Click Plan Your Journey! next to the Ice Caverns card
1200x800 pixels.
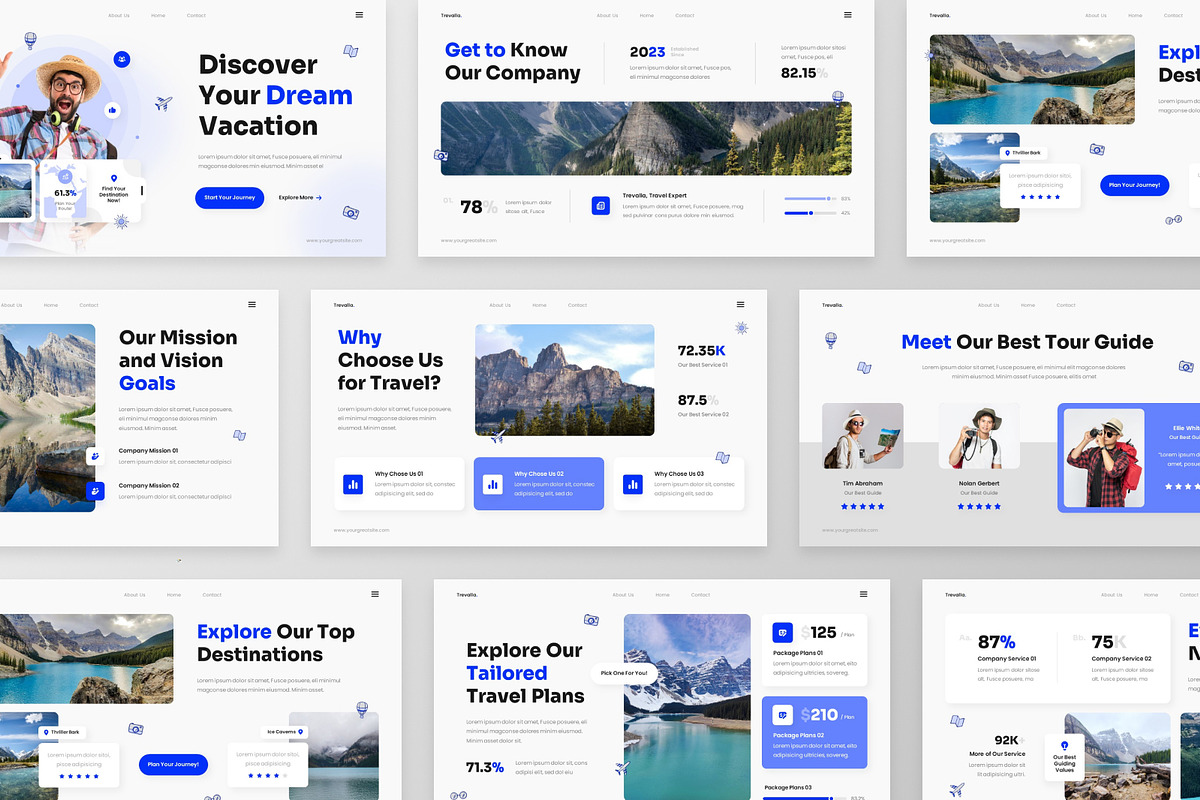pyautogui.click(x=173, y=764)
